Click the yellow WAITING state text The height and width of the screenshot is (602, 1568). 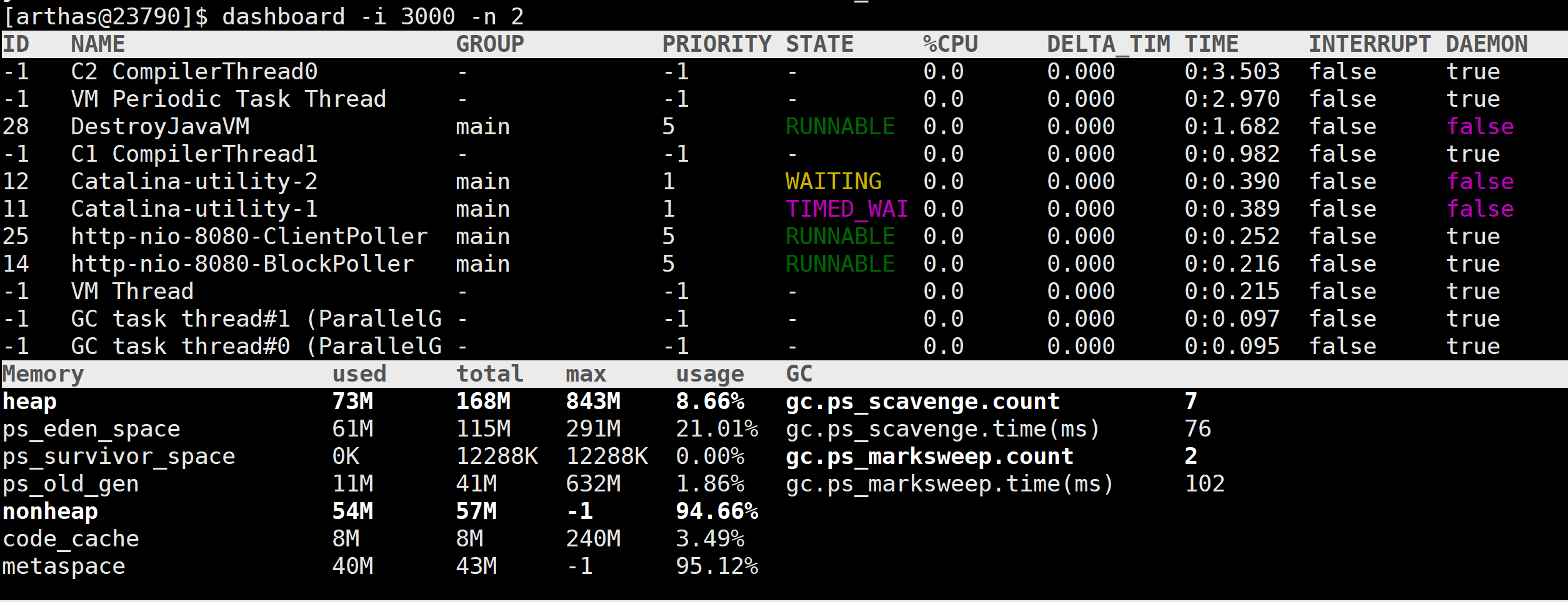coord(833,181)
